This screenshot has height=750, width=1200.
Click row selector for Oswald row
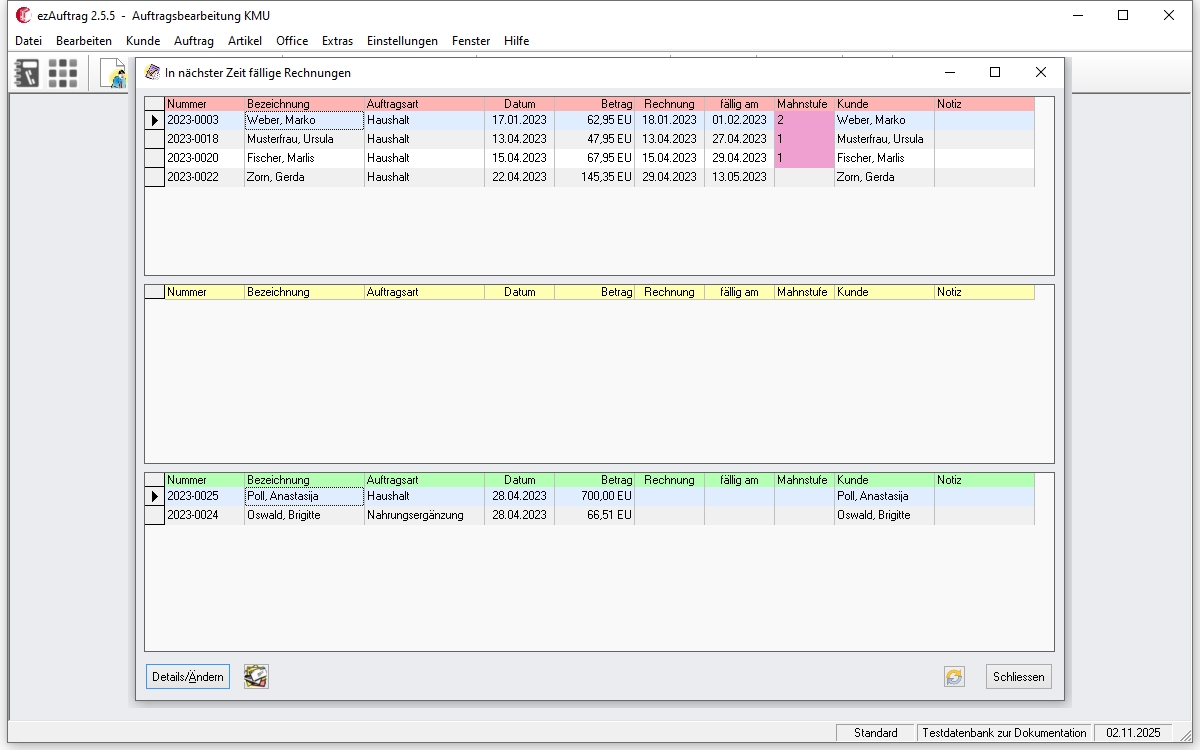point(155,515)
